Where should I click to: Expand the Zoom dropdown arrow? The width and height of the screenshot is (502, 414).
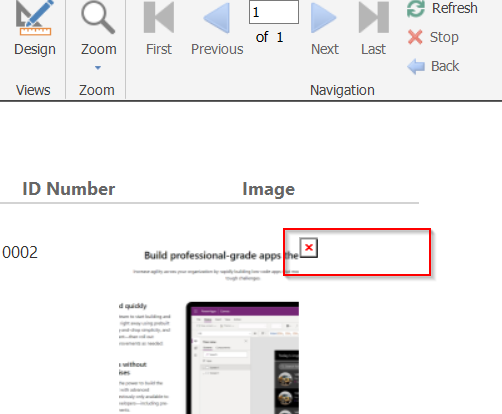pyautogui.click(x=98, y=68)
